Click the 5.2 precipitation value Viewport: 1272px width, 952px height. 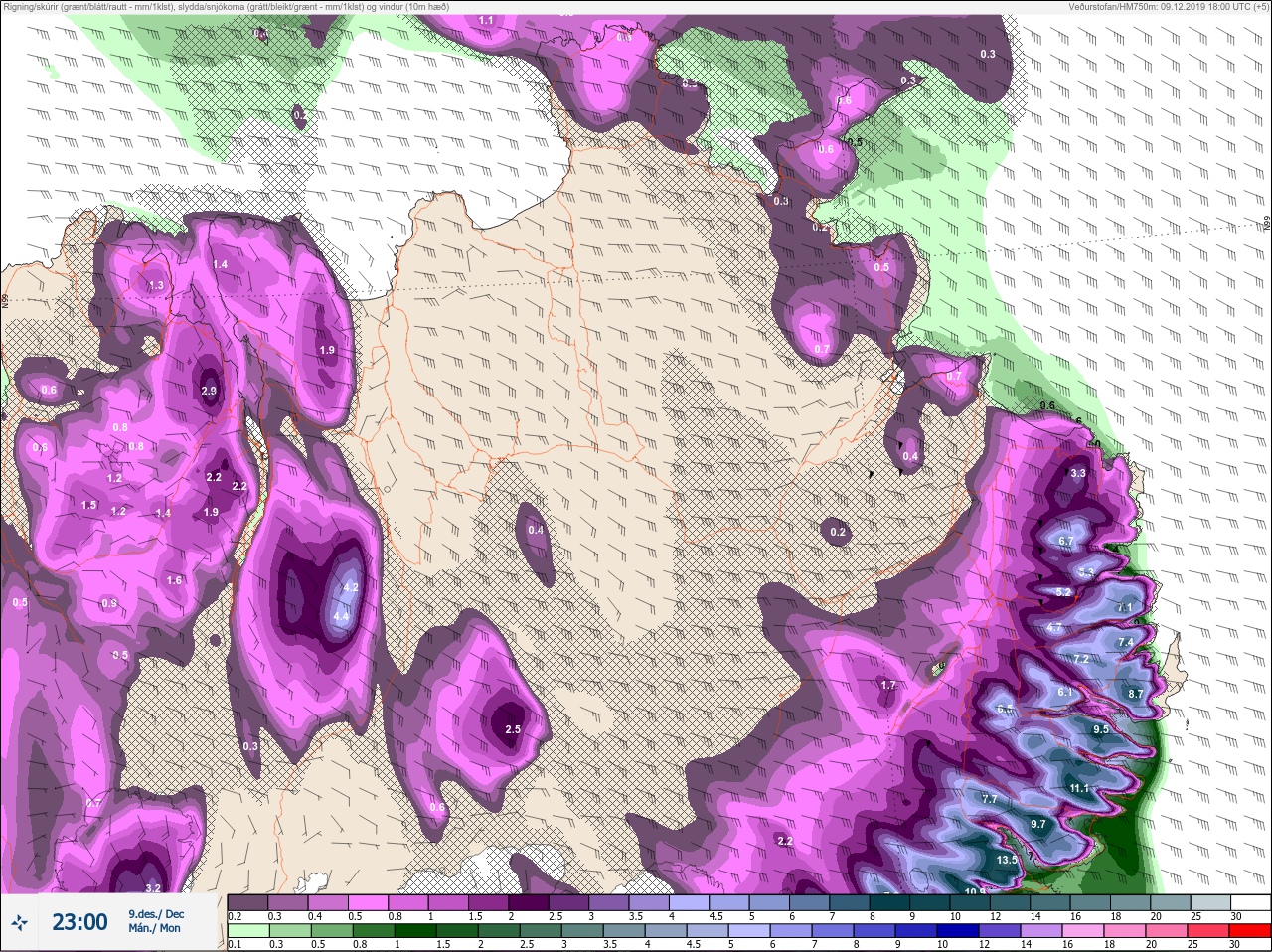pos(1062,592)
